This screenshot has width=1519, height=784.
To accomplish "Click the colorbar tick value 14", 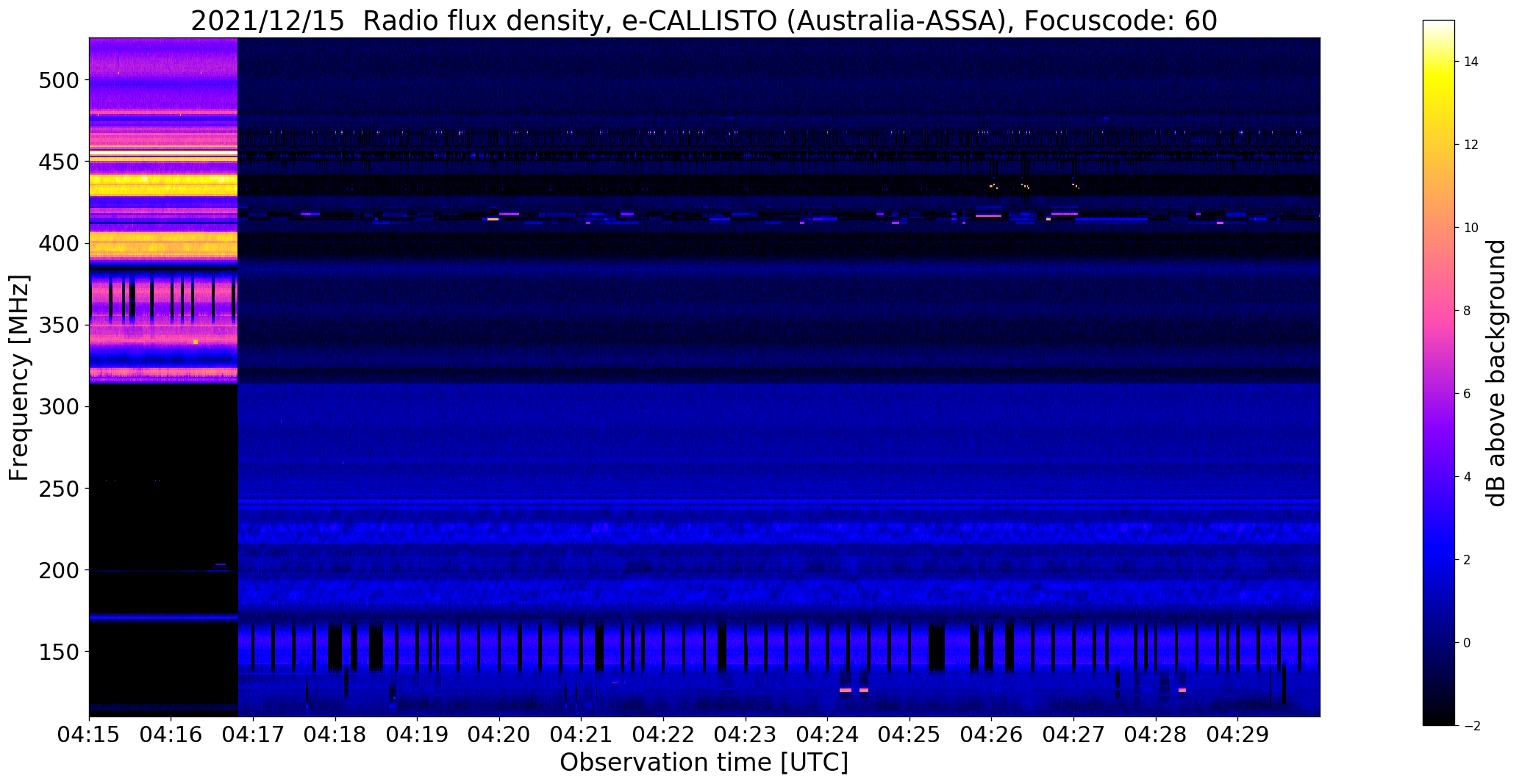I will (x=1470, y=62).
